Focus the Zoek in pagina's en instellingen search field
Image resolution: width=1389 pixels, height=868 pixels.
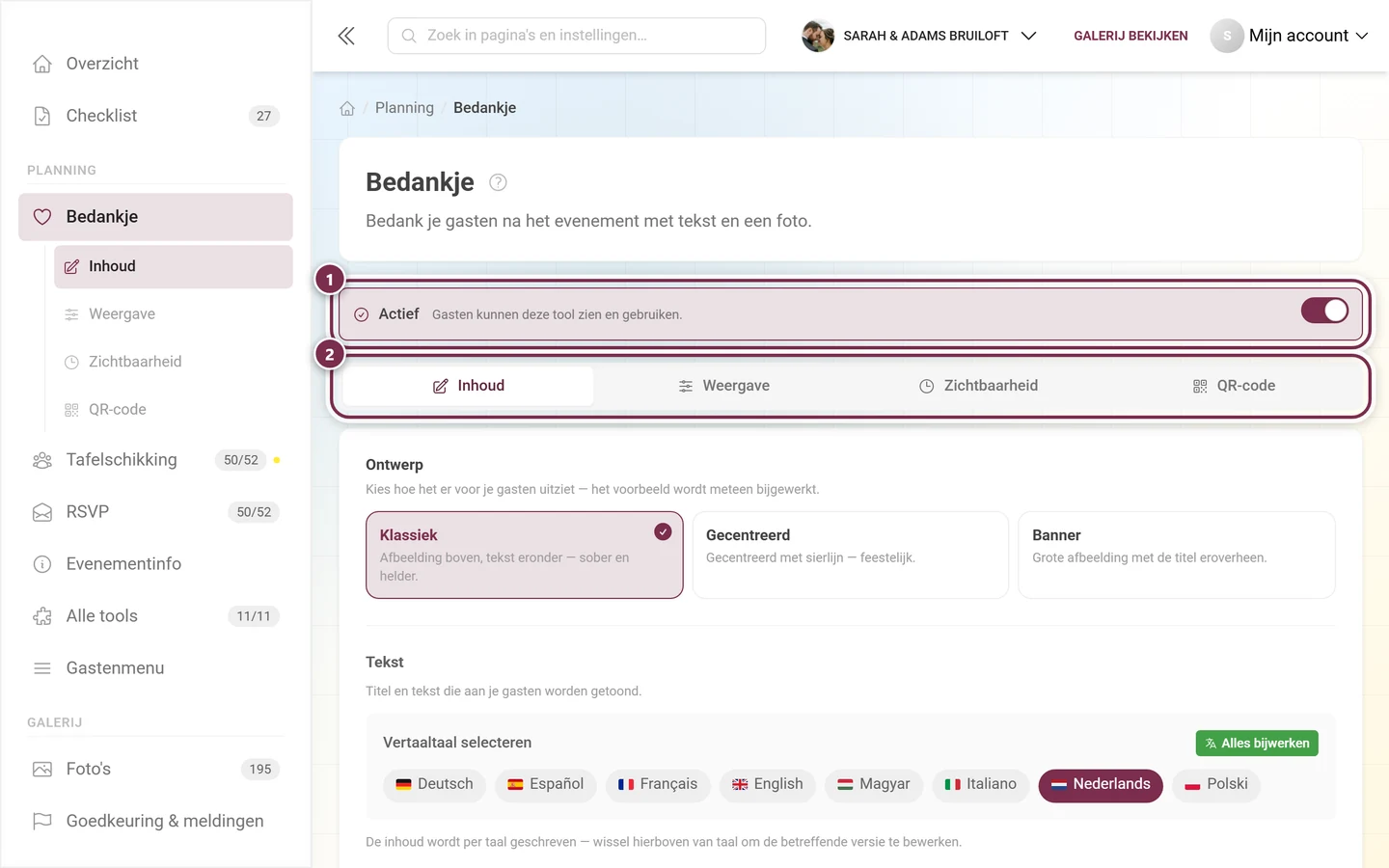(577, 36)
